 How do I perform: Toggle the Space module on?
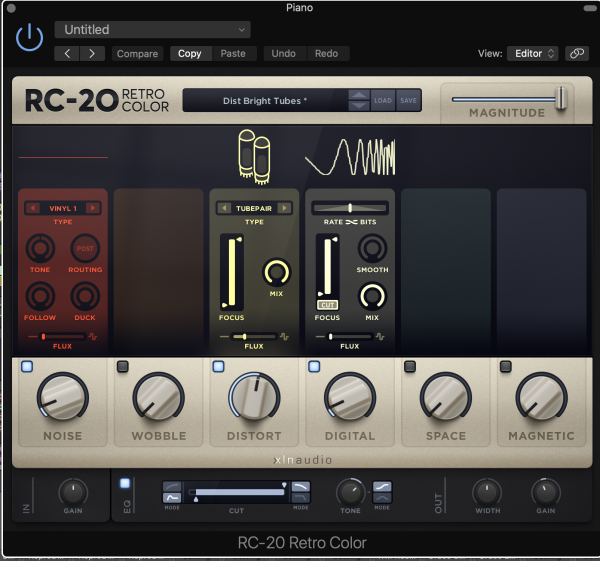pyautogui.click(x=410, y=367)
